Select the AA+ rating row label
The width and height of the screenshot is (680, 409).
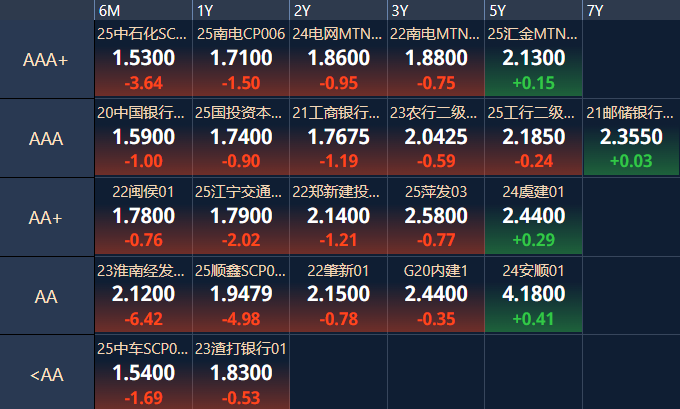[x=46, y=217]
